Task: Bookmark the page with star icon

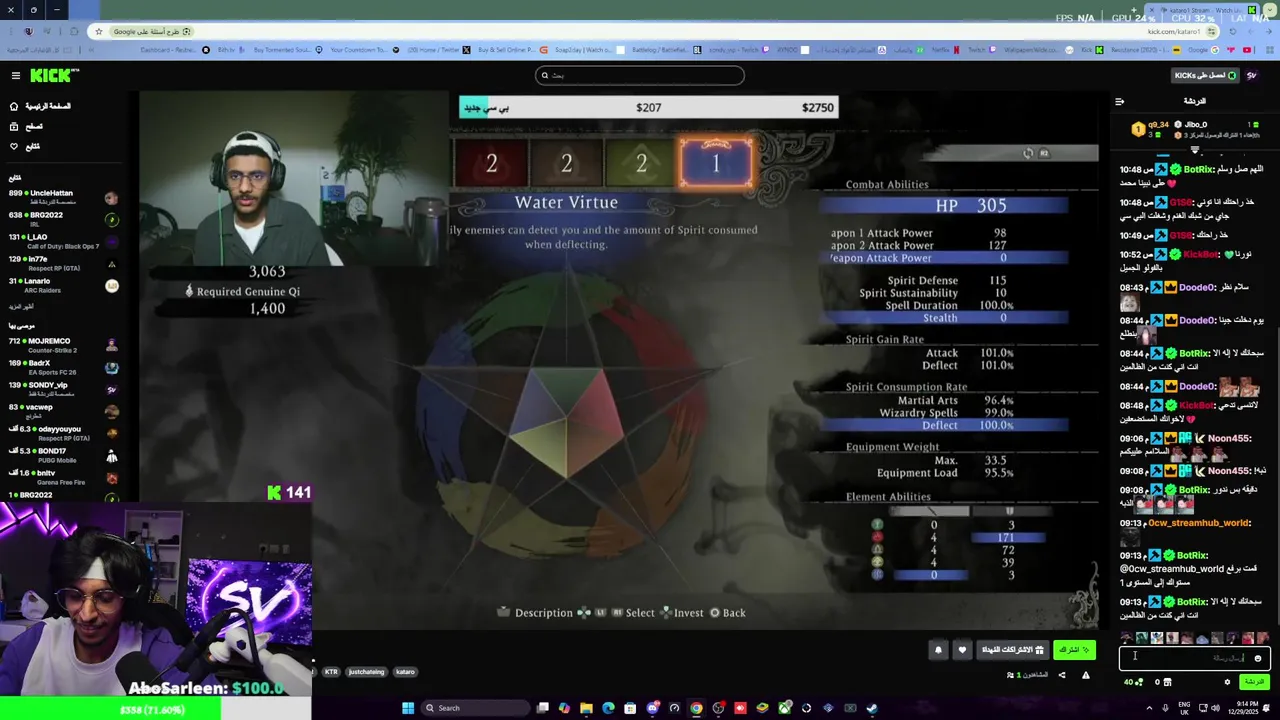Action: 98,31
